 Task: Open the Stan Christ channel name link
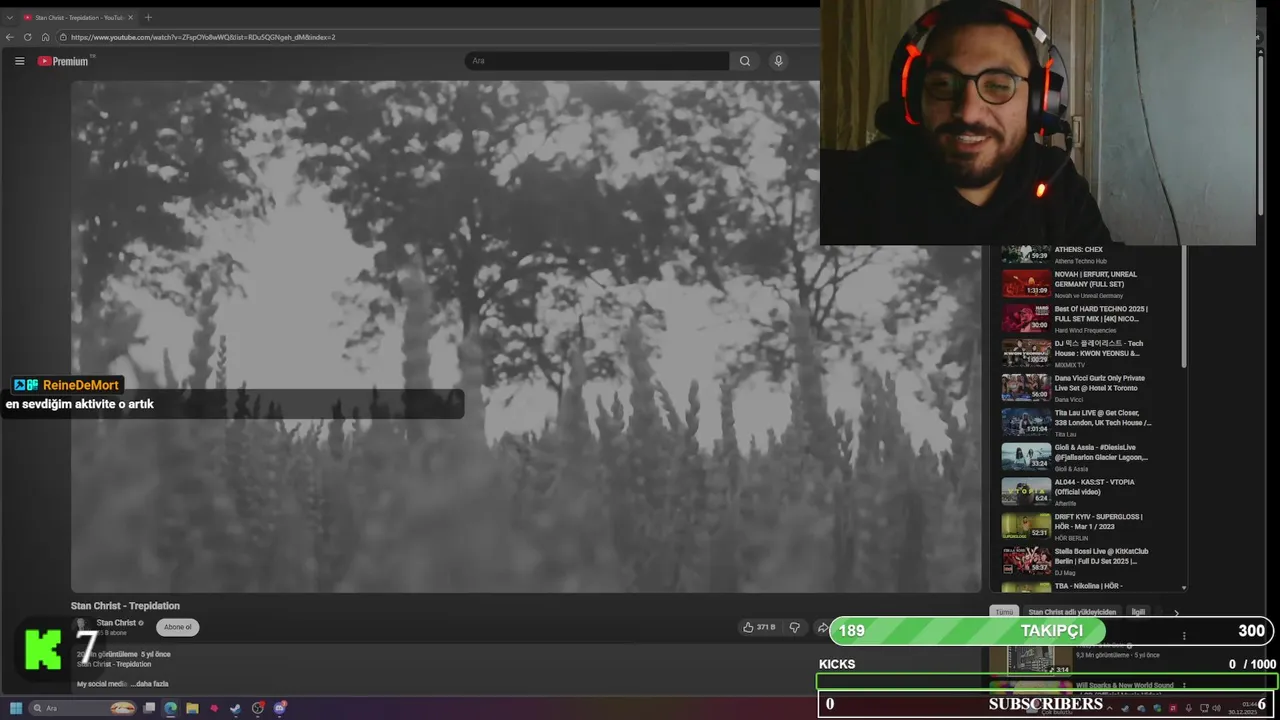(x=116, y=623)
